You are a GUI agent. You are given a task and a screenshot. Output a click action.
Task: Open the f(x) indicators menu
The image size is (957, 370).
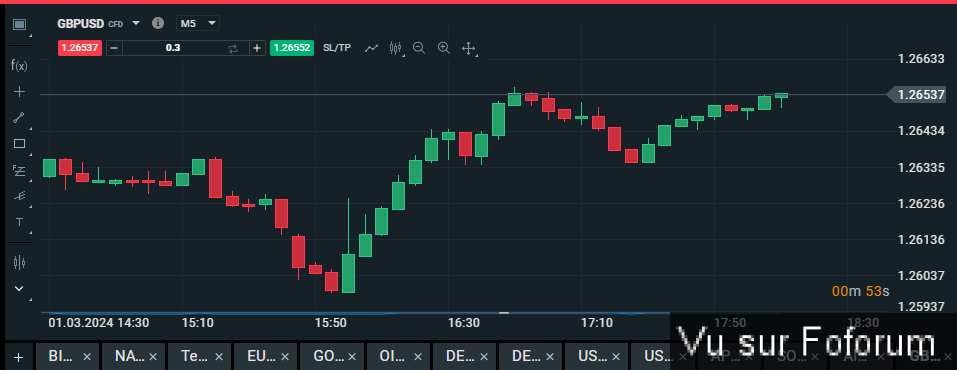coord(20,65)
